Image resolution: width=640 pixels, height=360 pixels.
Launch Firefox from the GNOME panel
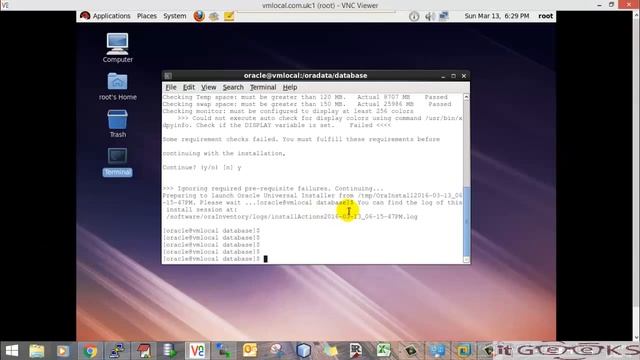tap(199, 16)
